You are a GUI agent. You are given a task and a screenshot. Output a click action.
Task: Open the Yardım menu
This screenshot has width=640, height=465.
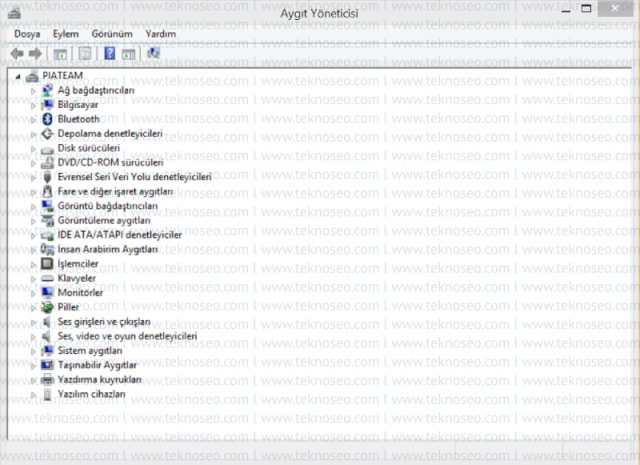pyautogui.click(x=161, y=34)
